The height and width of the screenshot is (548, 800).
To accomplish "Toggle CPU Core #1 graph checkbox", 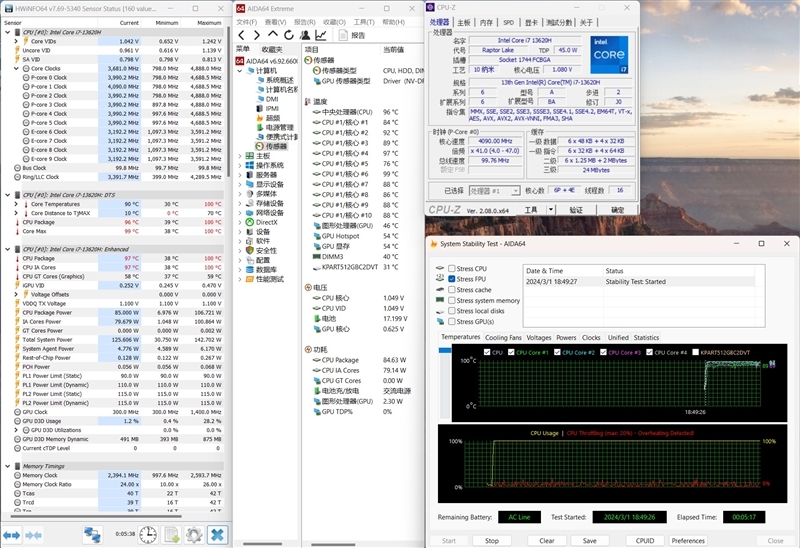I will 511,352.
